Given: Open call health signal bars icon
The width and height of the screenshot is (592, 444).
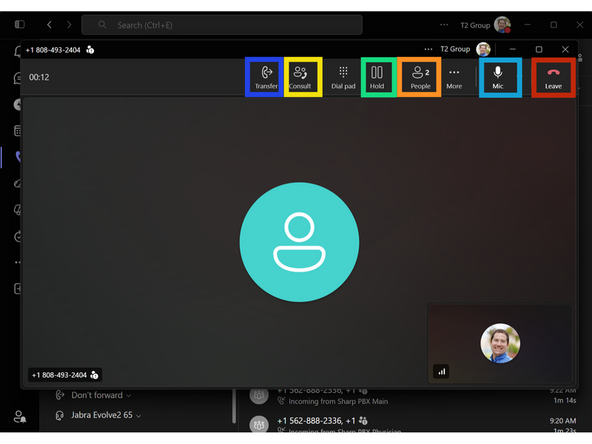Looking at the screenshot, I should pos(441,372).
